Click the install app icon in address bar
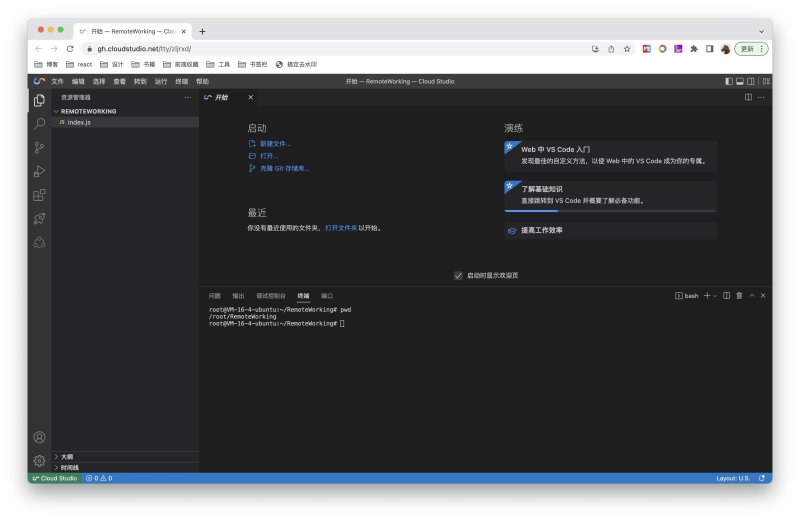800x520 pixels. (595, 49)
